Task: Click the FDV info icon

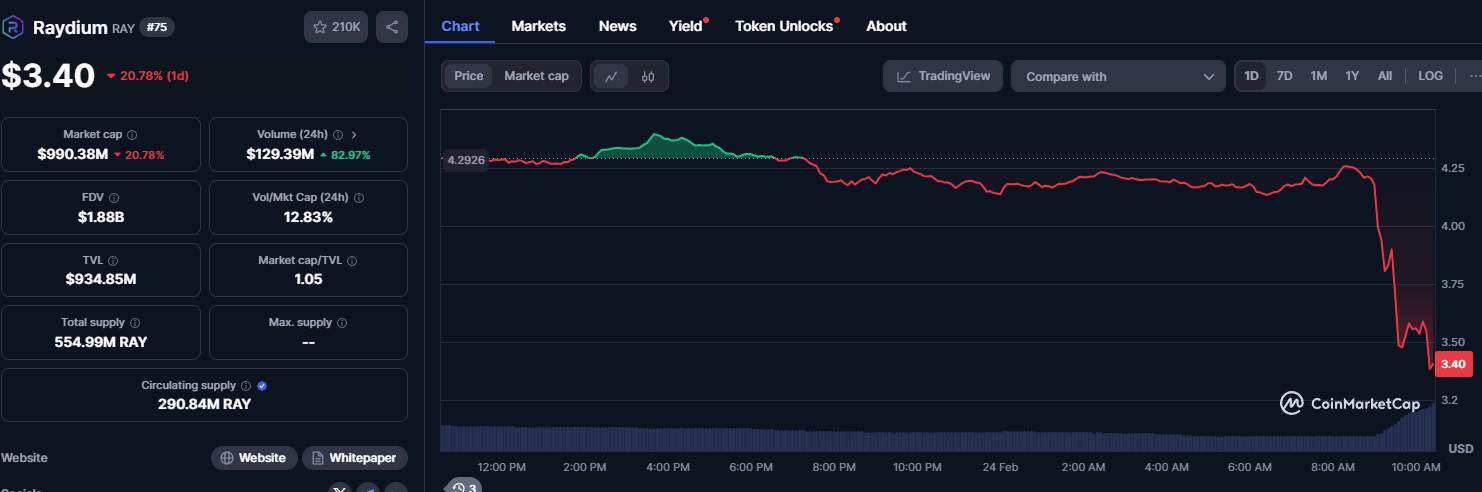Action: pyautogui.click(x=114, y=198)
